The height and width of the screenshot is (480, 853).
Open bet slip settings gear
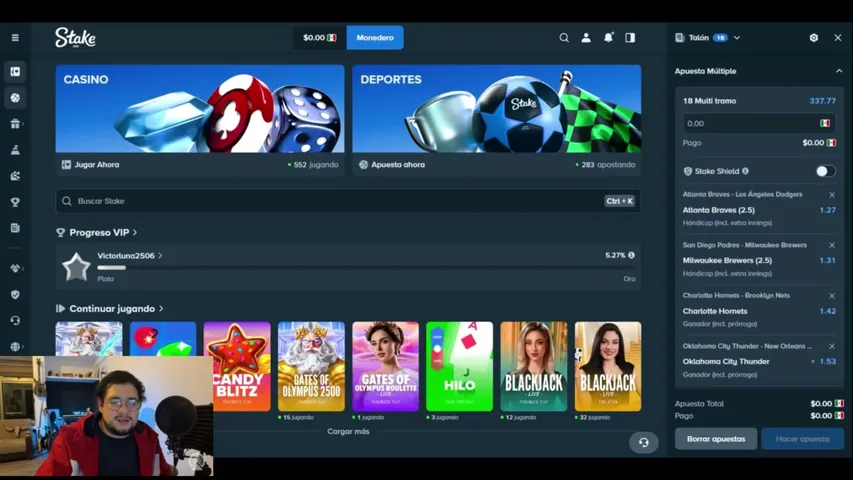(x=814, y=38)
